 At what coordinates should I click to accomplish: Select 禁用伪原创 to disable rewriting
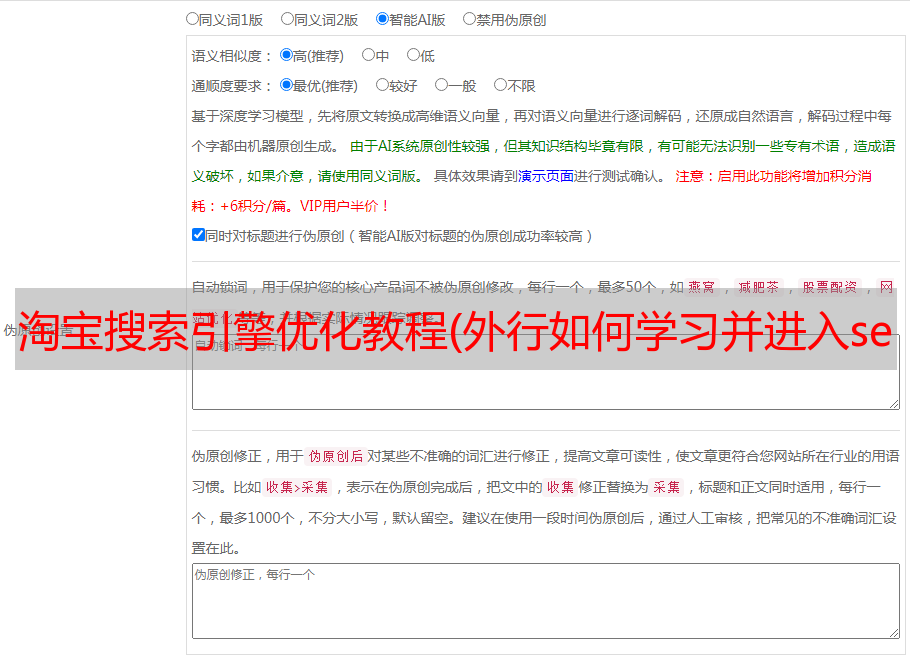click(x=469, y=19)
